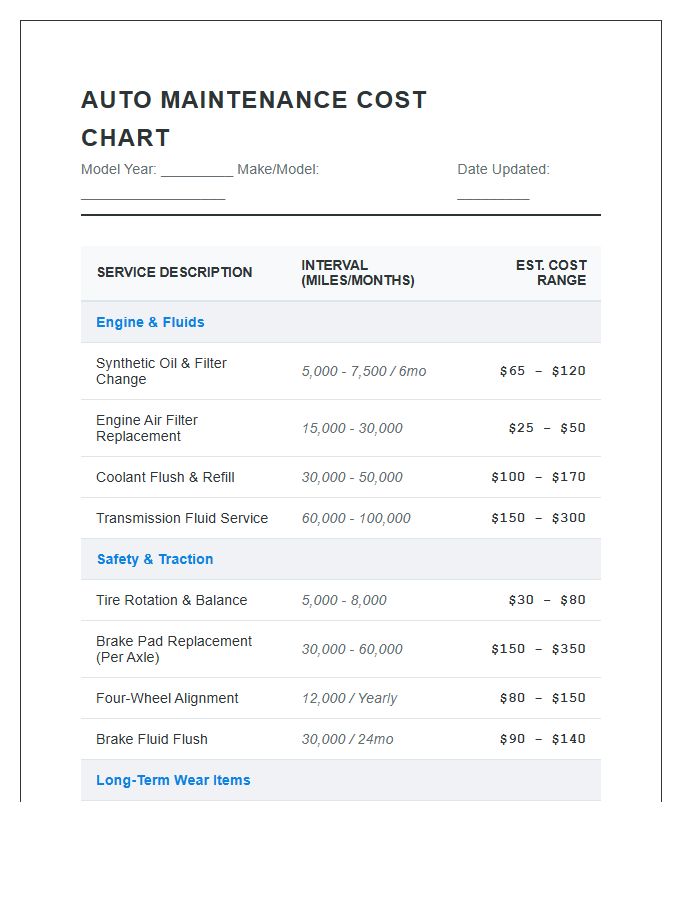Click the '$150 – $350' cost cell
The height and width of the screenshot is (900, 700).
point(538,649)
